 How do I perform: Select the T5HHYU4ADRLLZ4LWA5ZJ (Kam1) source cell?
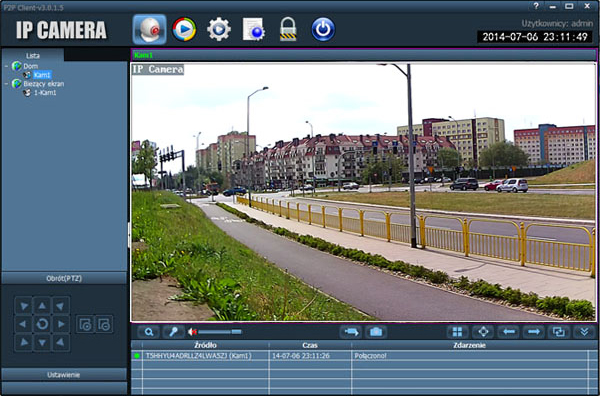tap(205, 356)
